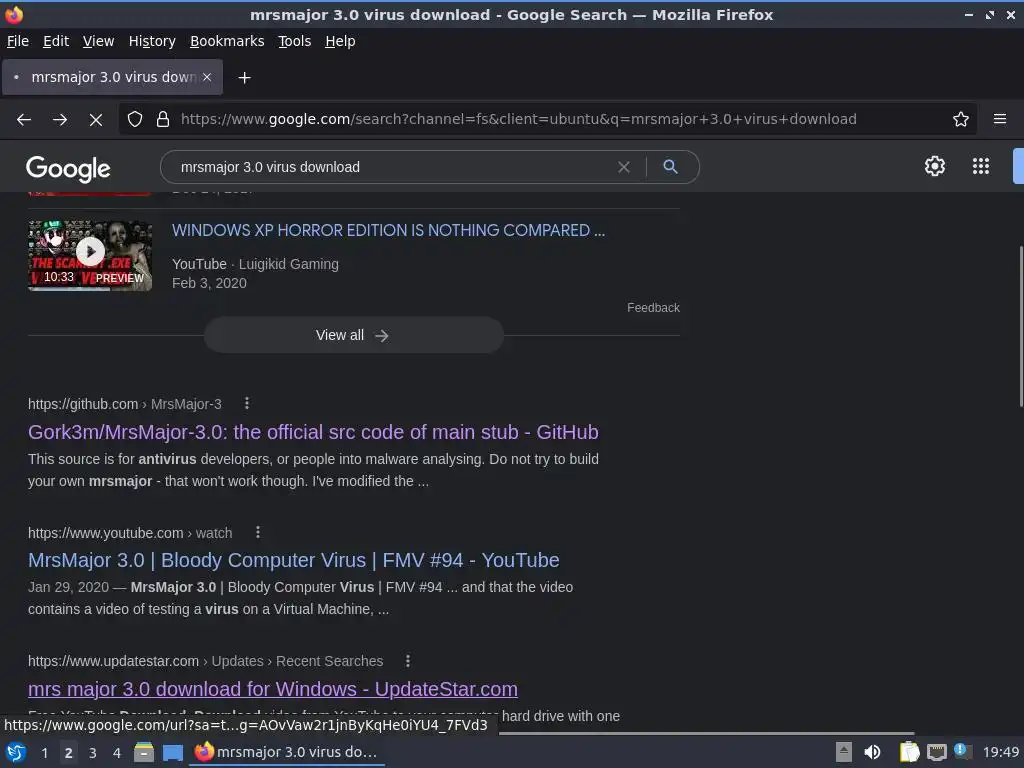1024x768 pixels.
Task: Open the Tools menu
Action: pyautogui.click(x=295, y=41)
